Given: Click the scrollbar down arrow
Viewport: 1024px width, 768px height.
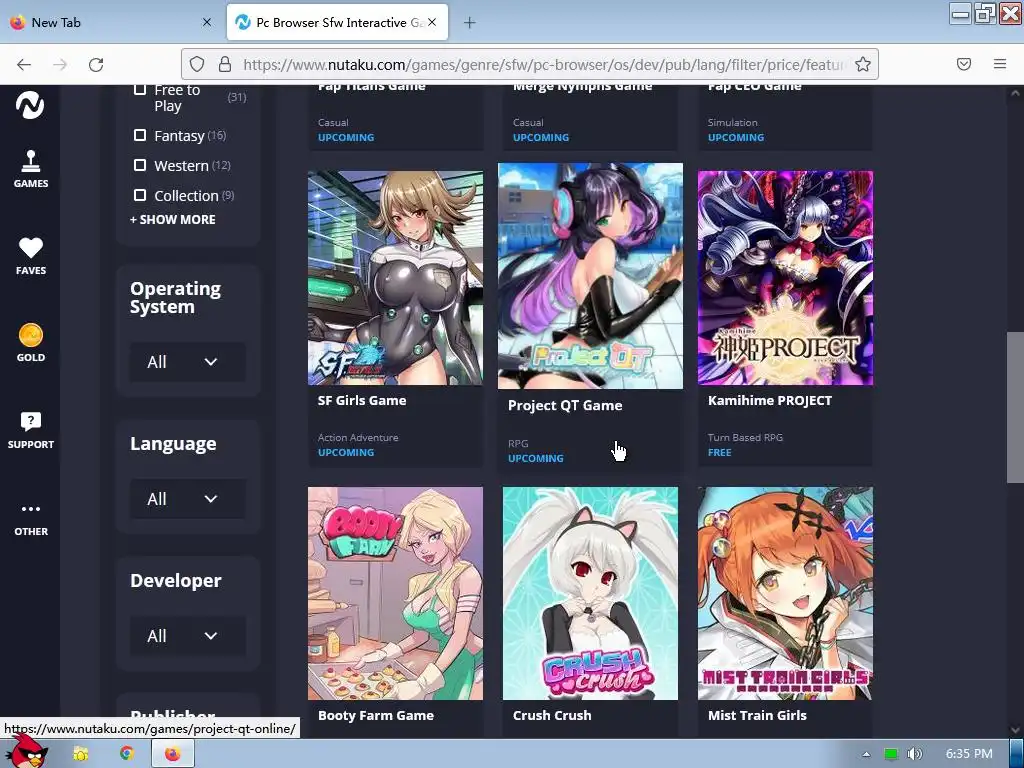Looking at the screenshot, I should click(x=1015, y=730).
